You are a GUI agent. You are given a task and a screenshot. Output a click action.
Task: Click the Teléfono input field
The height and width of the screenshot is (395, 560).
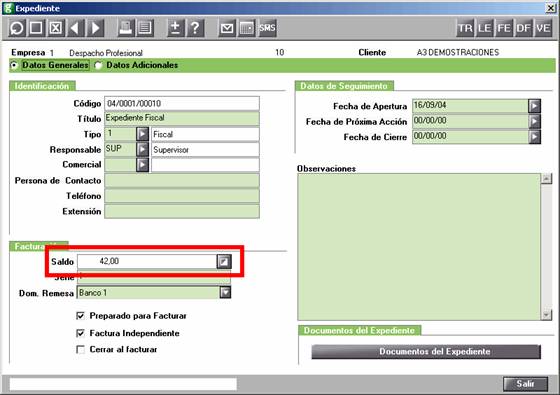[x=182, y=196]
